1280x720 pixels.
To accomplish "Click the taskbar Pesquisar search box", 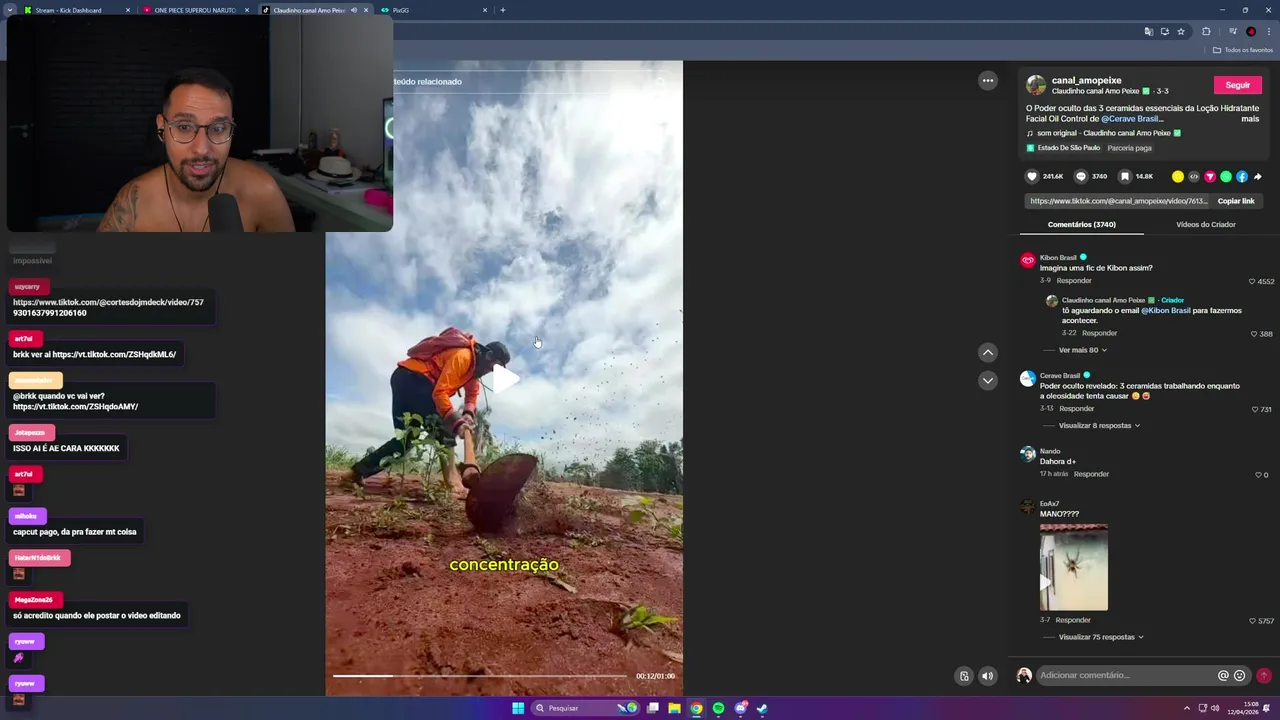I will (x=586, y=708).
